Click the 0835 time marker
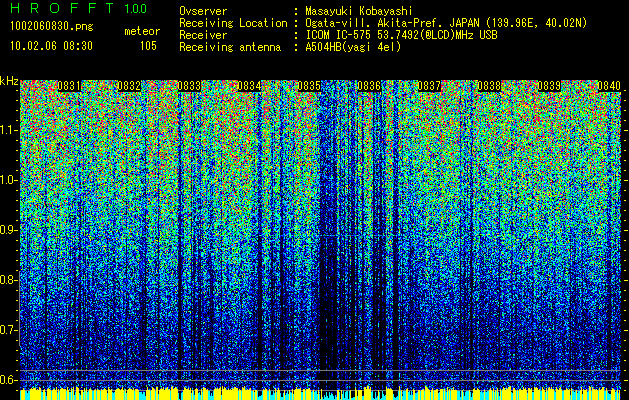This screenshot has width=629, height=400. coord(309,86)
